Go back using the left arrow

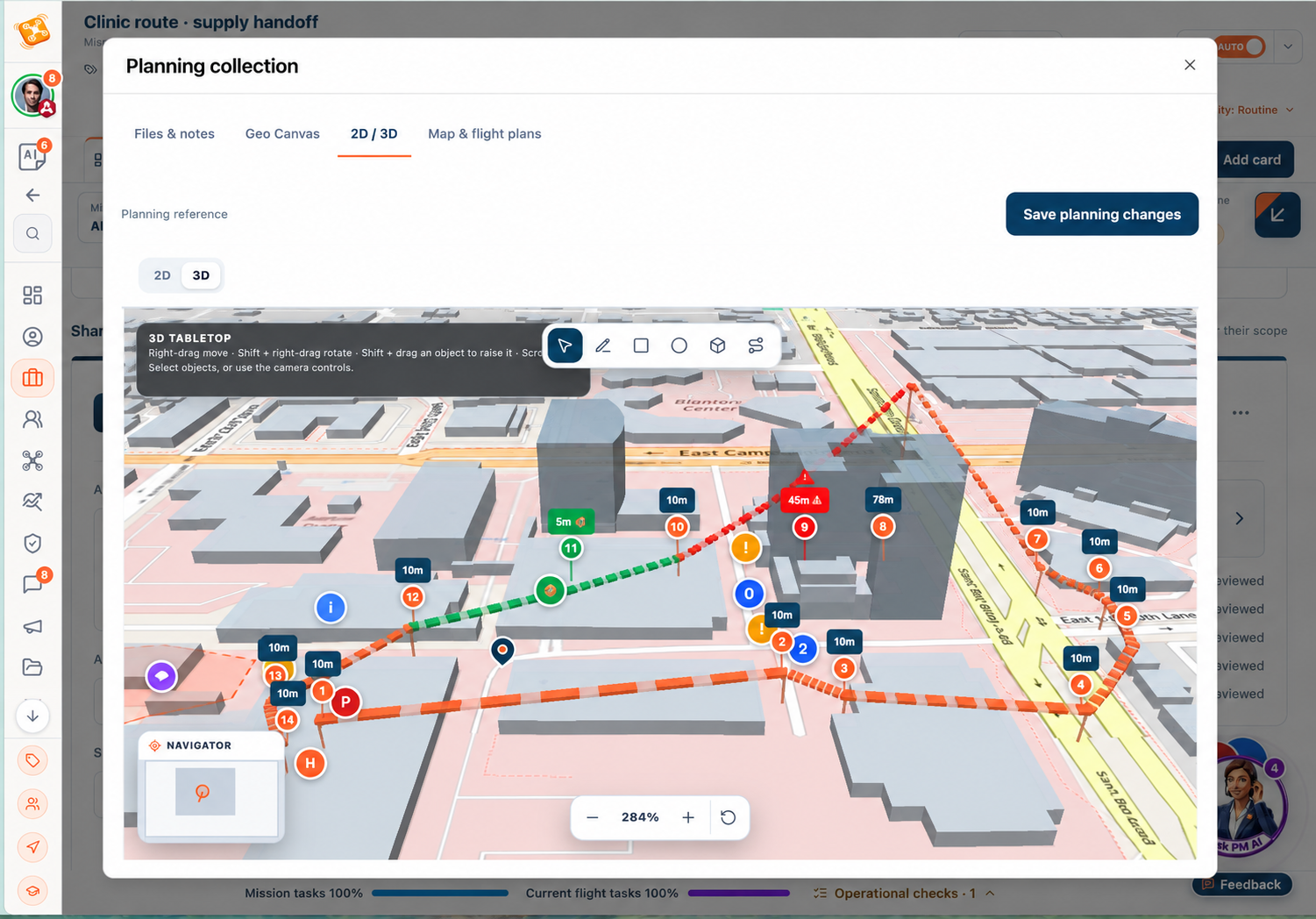(32, 195)
